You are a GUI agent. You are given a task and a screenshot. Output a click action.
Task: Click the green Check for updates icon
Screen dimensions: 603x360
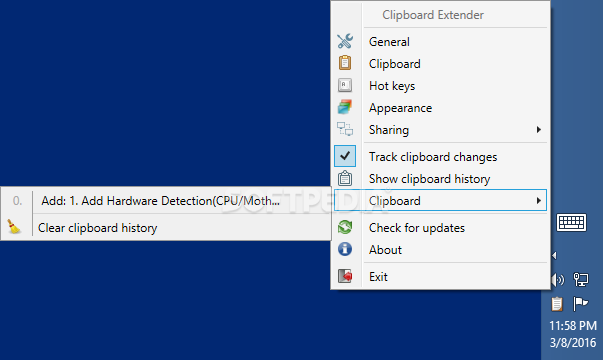(345, 227)
